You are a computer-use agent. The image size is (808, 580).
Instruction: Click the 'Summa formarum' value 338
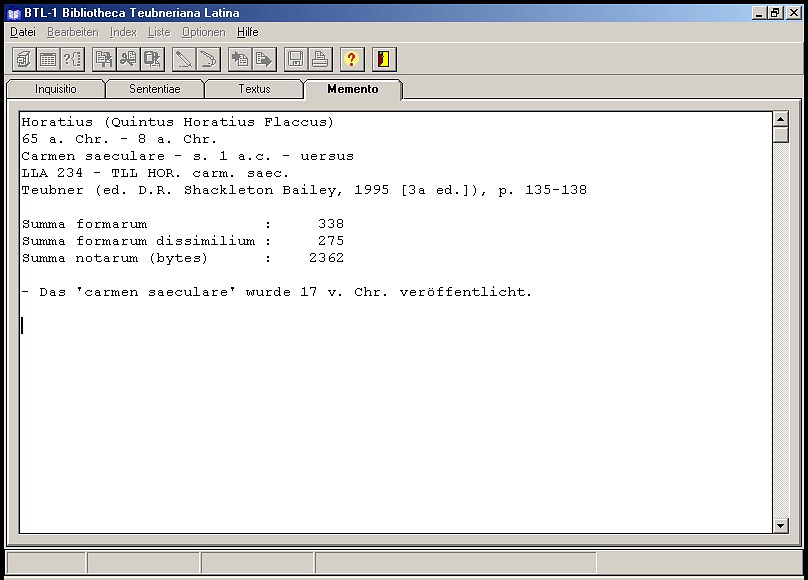pos(331,224)
